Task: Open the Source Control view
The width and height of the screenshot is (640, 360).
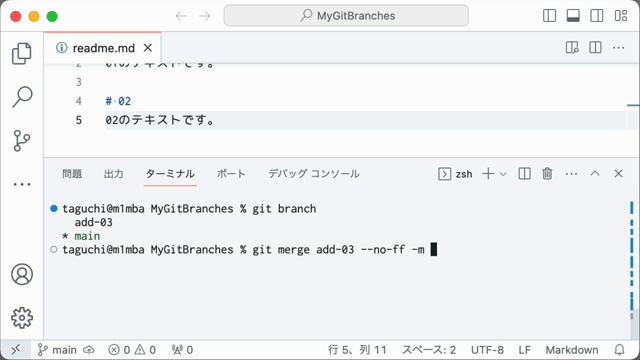Action: tap(22, 141)
